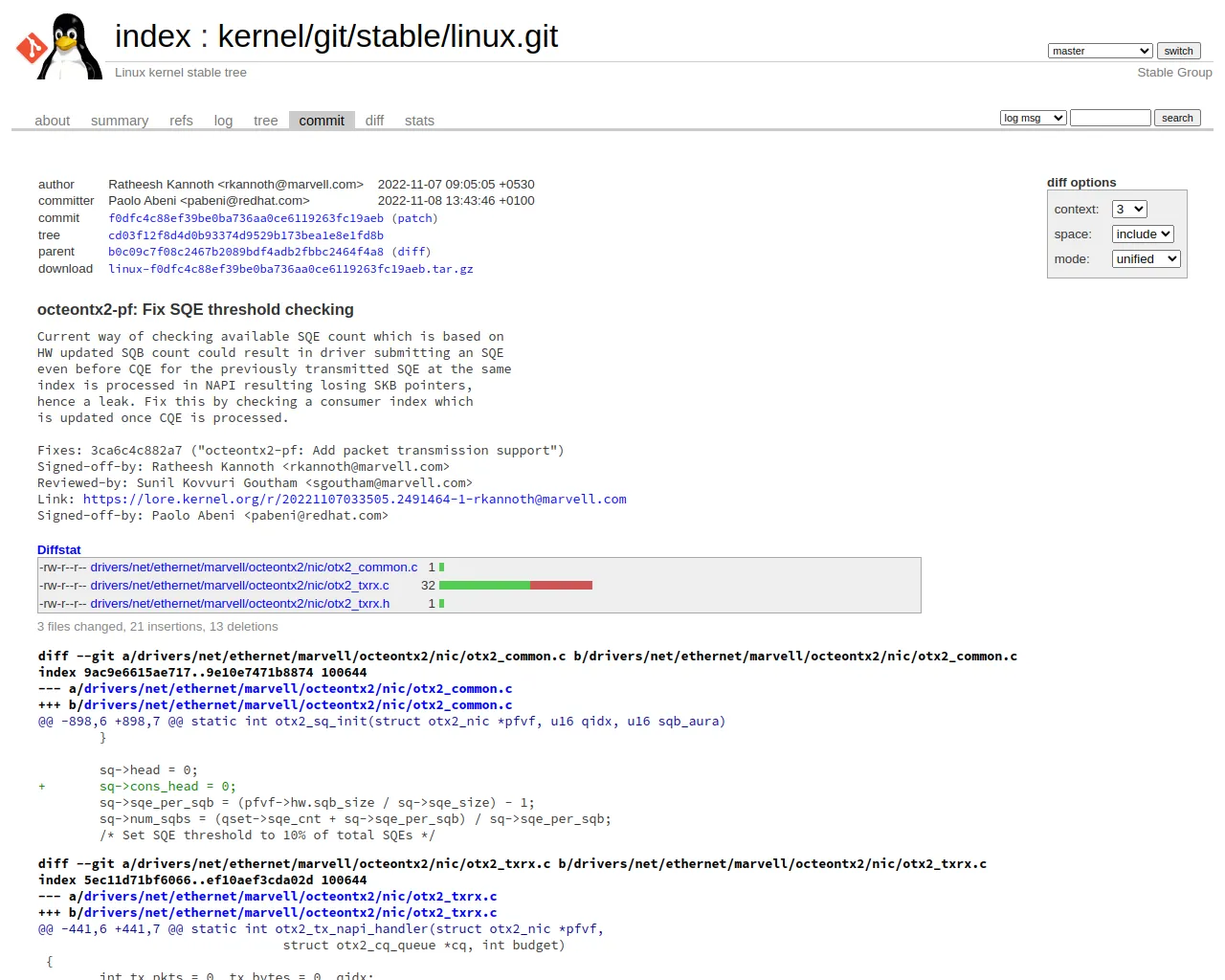The image size is (1225, 980).
Task: Focus the search text field
Action: tap(1110, 118)
